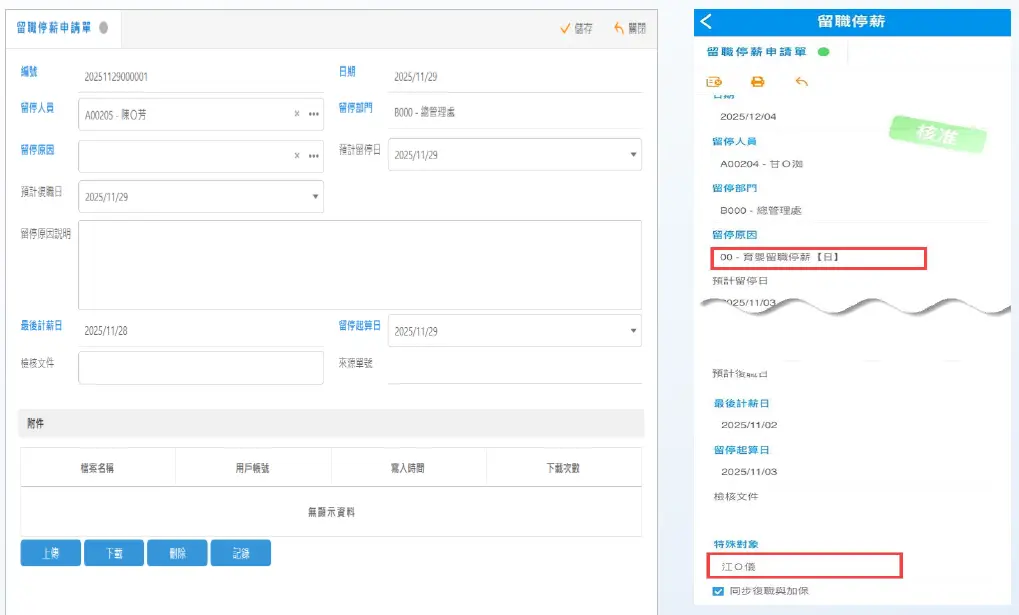
Task: Tap the orange printer icon
Action: 758,81
